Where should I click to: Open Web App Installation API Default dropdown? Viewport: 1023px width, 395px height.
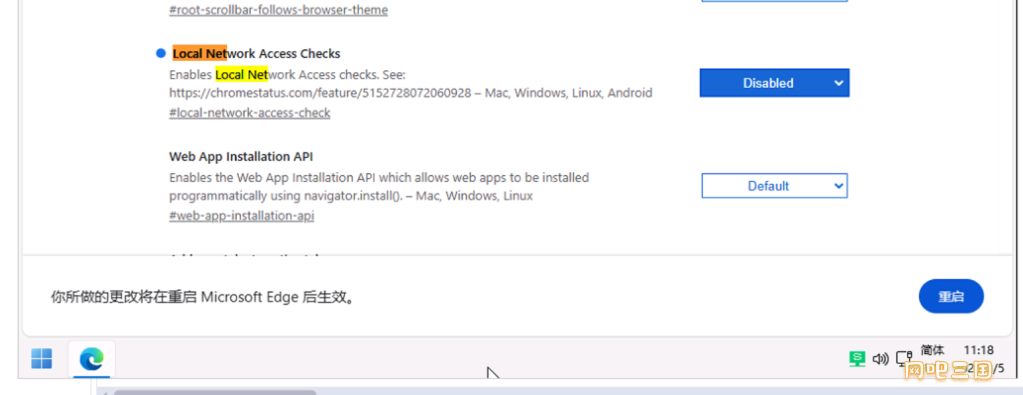774,186
